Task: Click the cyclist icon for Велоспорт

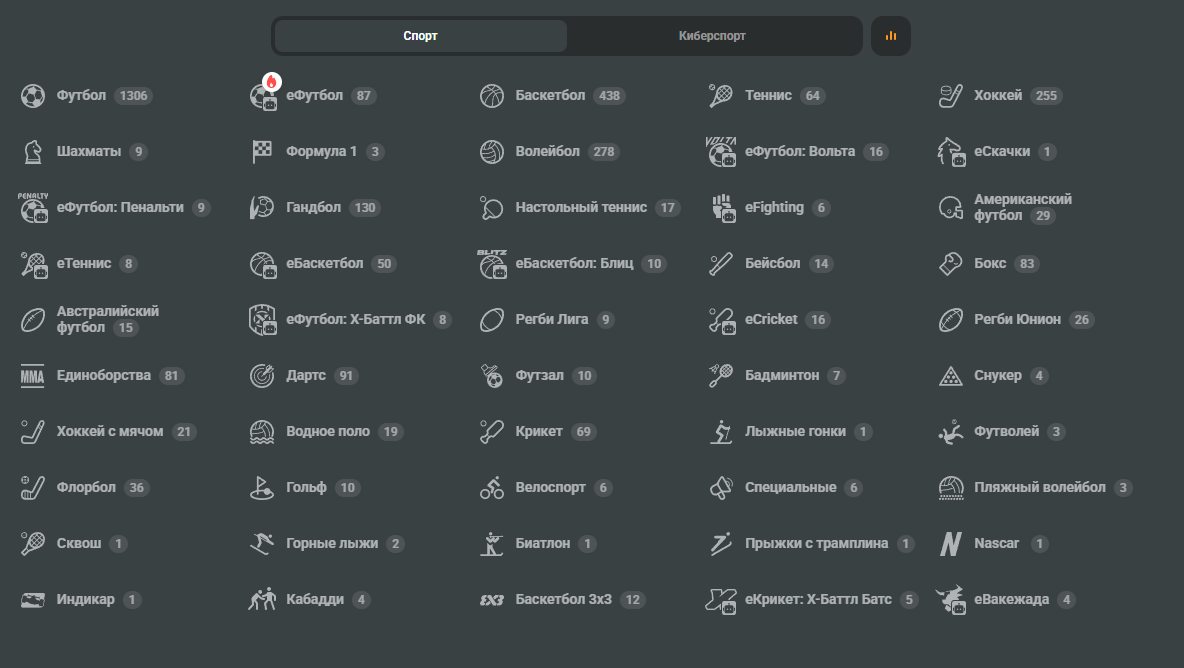Action: [x=492, y=488]
